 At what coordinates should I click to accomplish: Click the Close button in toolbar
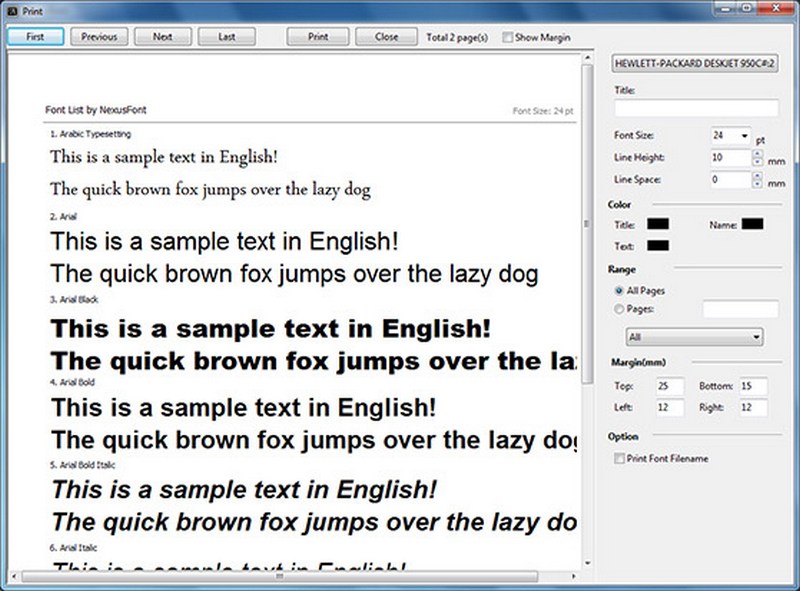coord(386,37)
